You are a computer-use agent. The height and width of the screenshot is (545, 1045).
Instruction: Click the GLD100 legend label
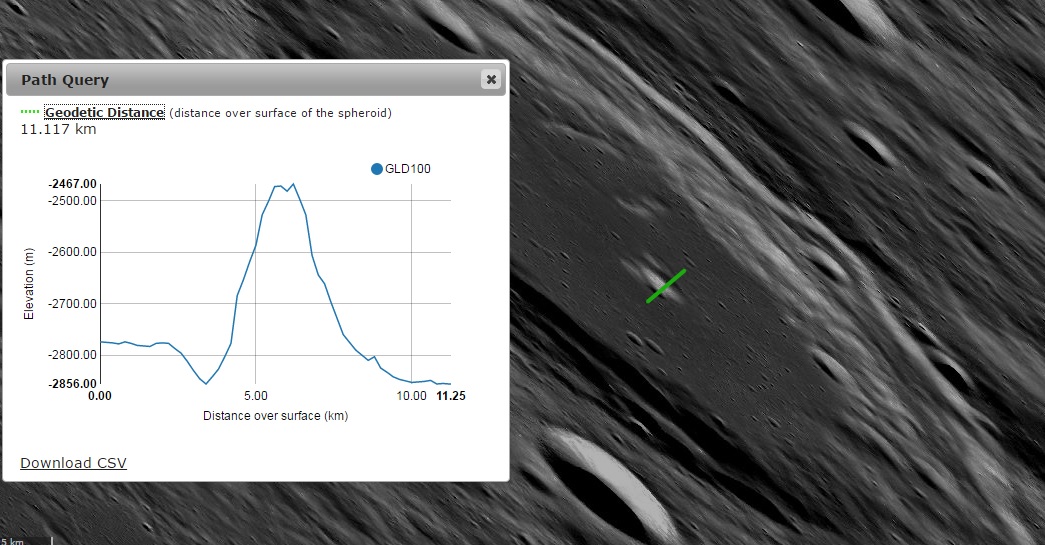click(408, 169)
